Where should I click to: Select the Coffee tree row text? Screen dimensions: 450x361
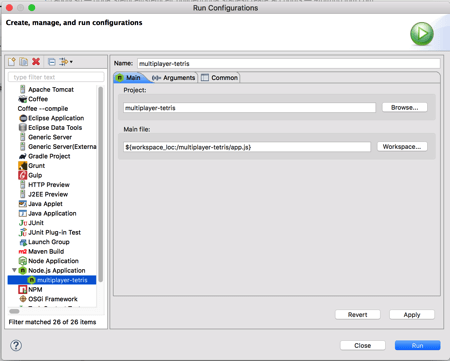point(38,99)
